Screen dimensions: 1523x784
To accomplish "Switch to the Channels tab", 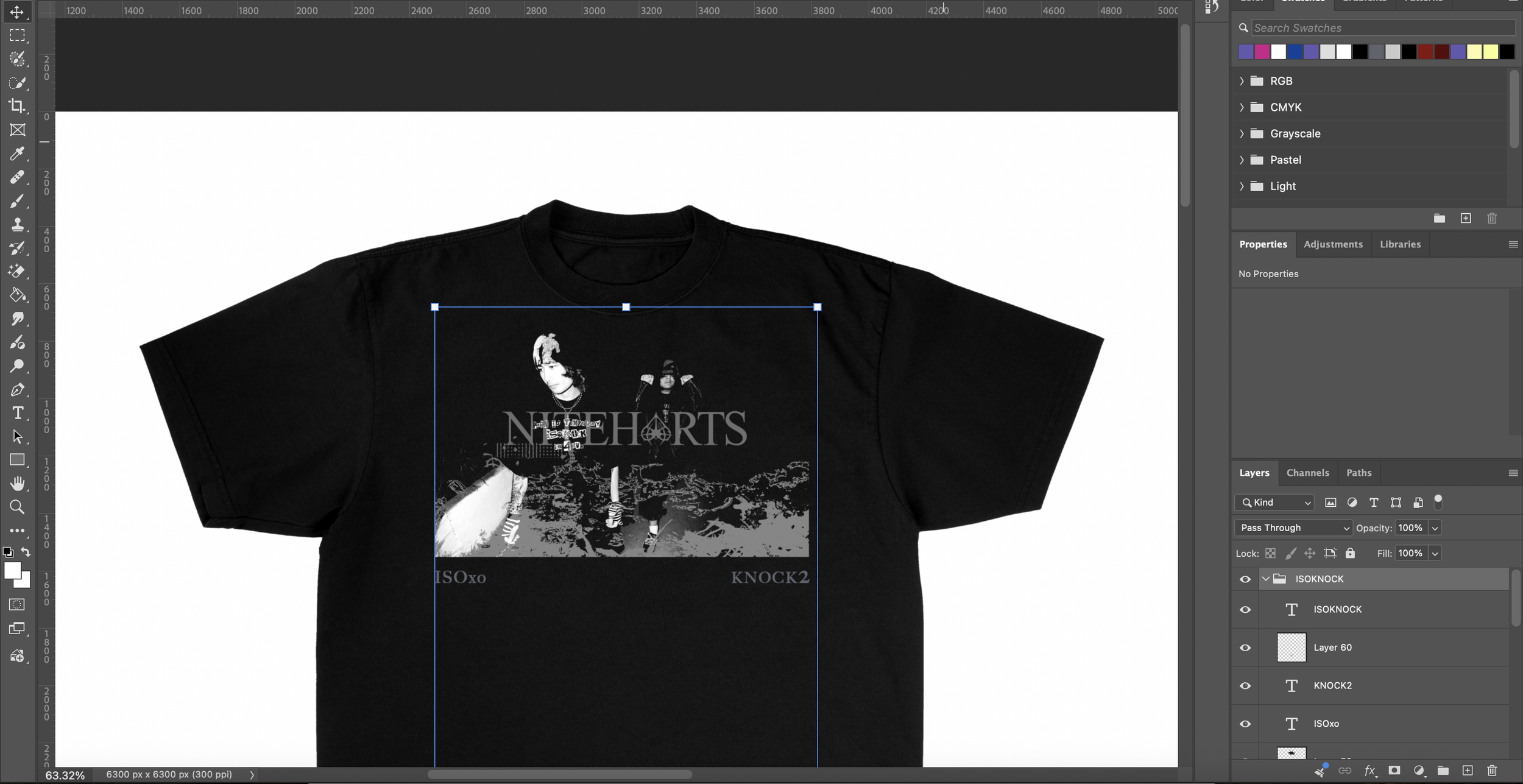I will (1307, 473).
